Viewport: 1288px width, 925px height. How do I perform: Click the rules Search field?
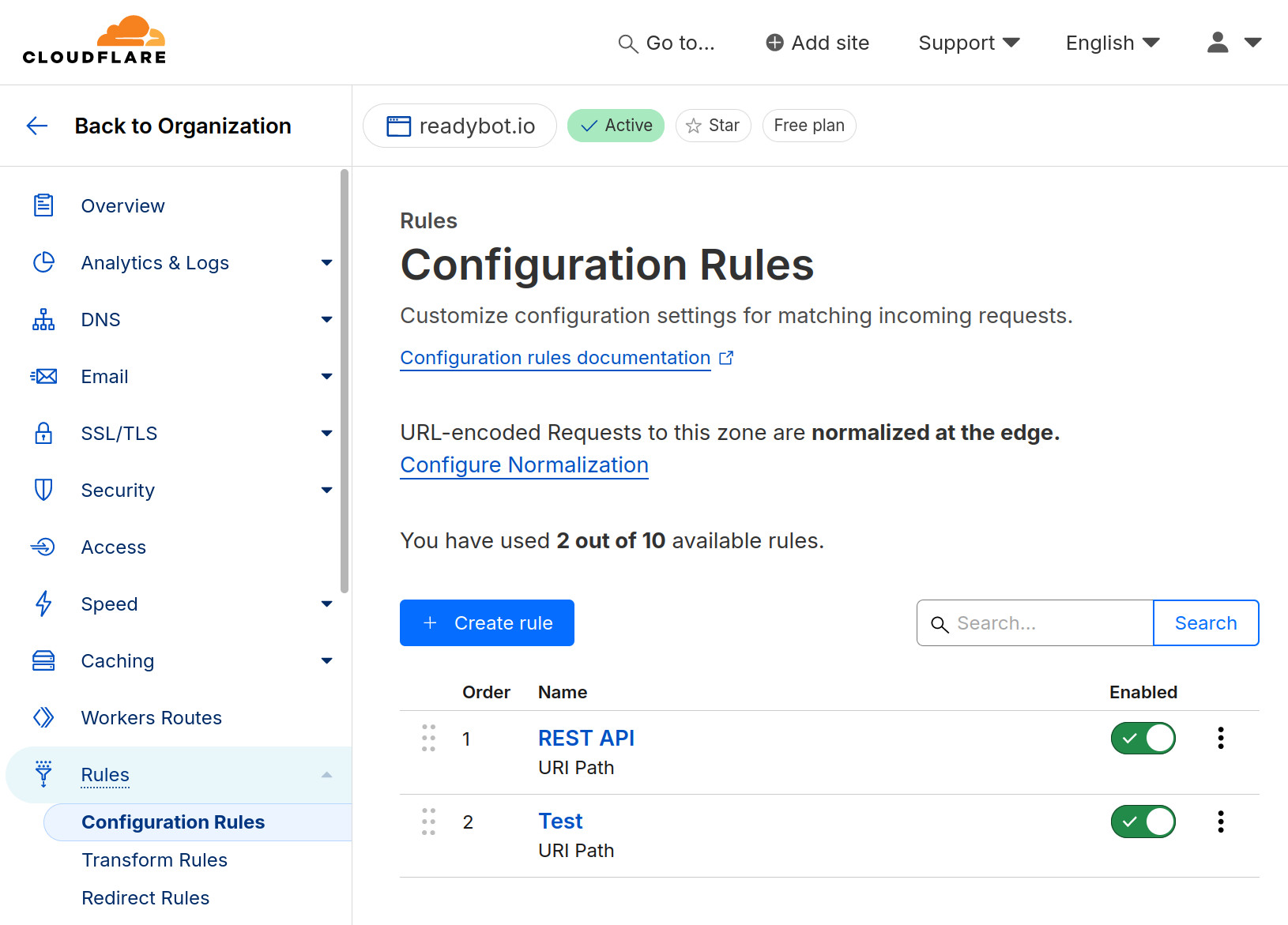1035,622
